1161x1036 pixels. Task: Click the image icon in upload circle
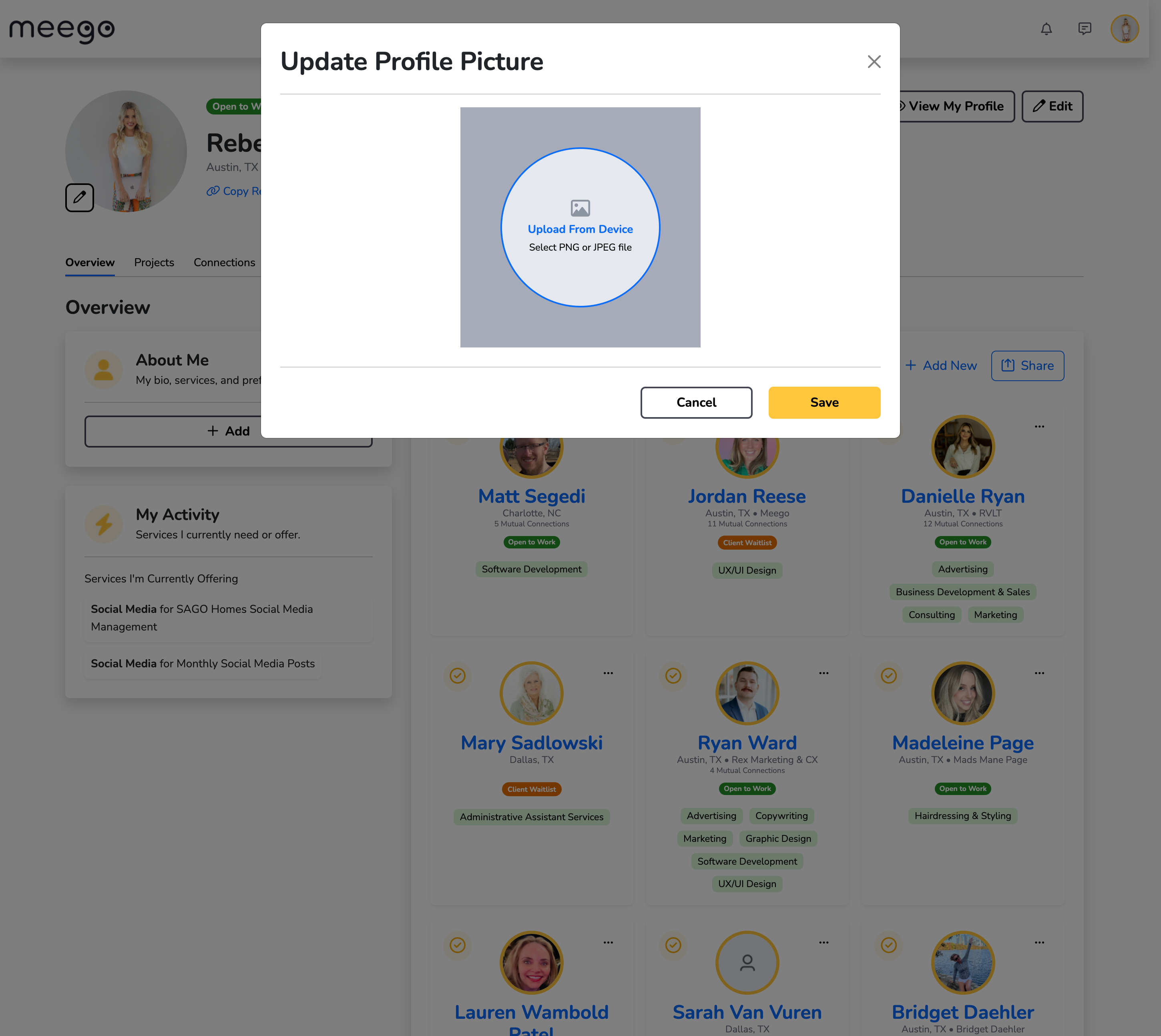pos(580,208)
